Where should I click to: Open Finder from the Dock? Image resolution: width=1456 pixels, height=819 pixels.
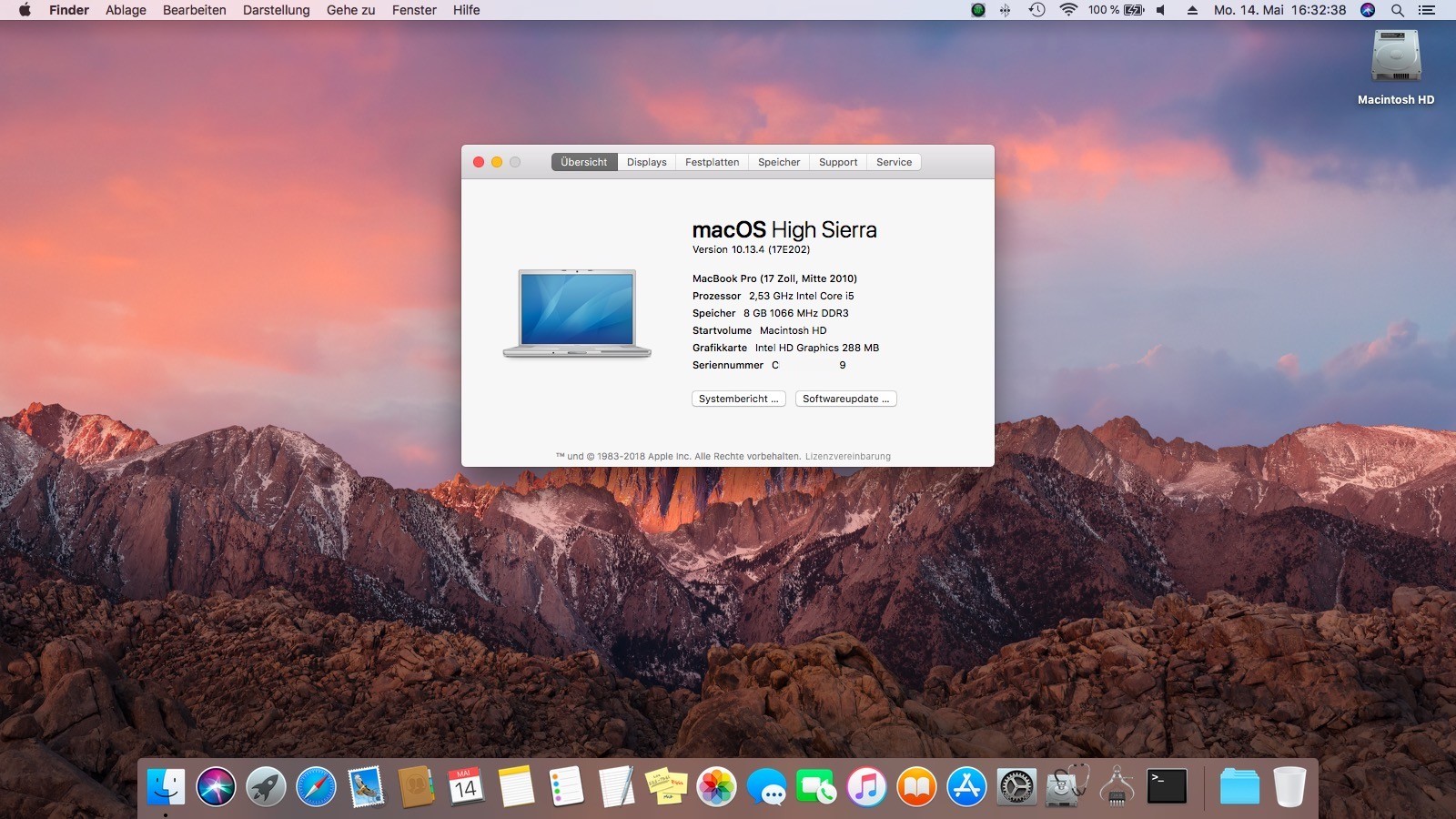pos(166,786)
